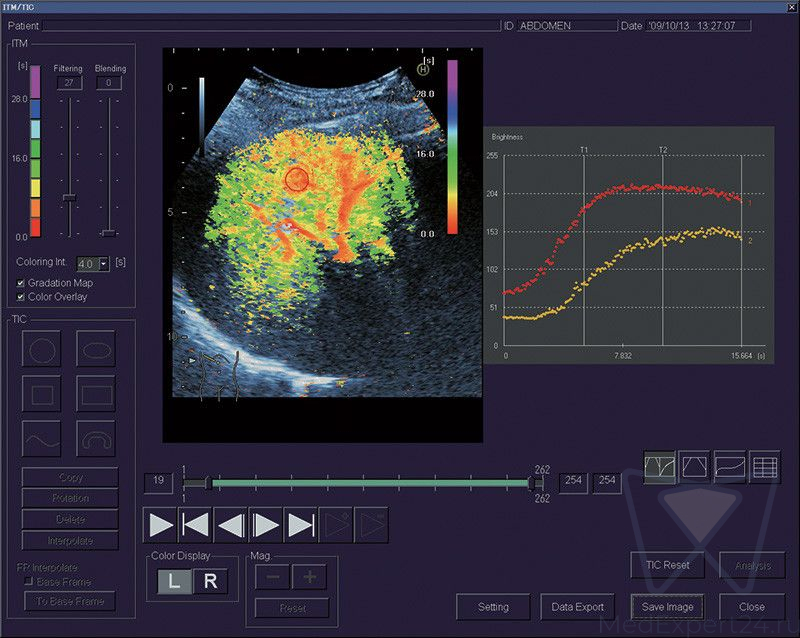Click the current frame number box showing 19
The height and width of the screenshot is (638, 800).
pos(159,483)
